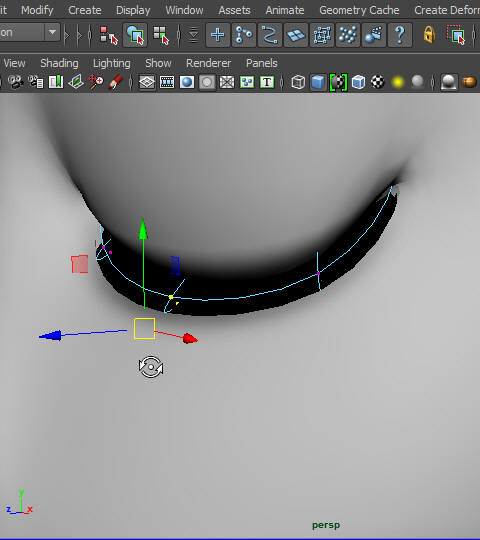480x540 pixels.
Task: Click the camera bookmarks icon
Action: point(56,82)
